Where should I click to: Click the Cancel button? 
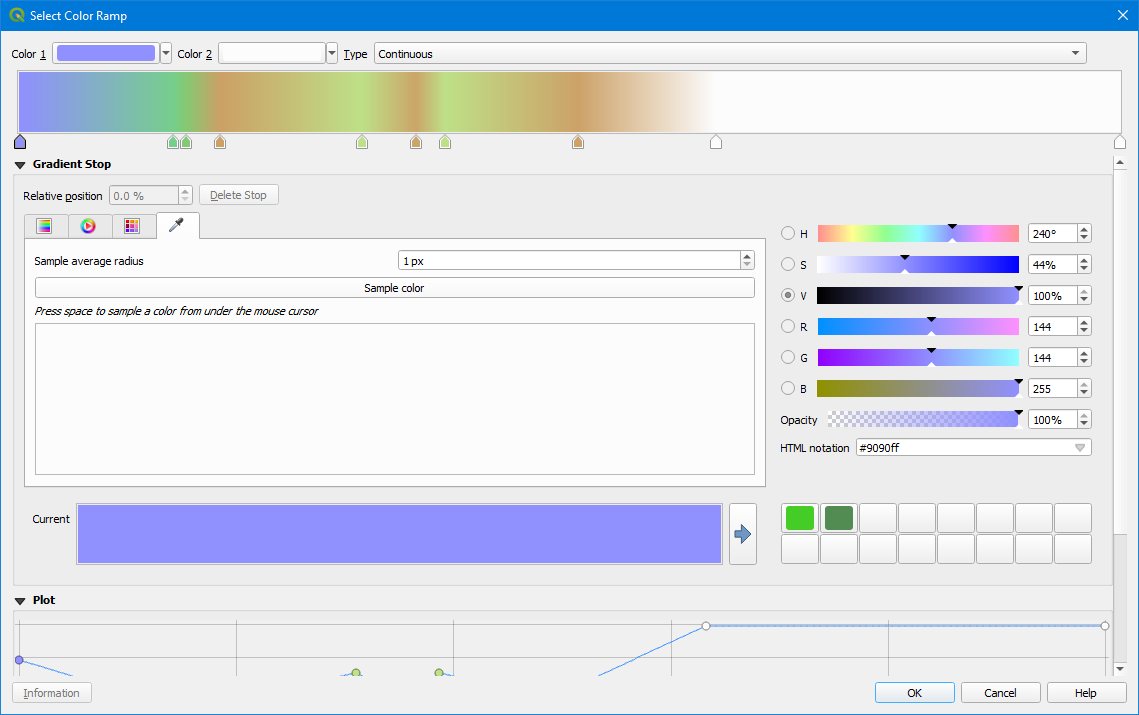(x=1000, y=692)
